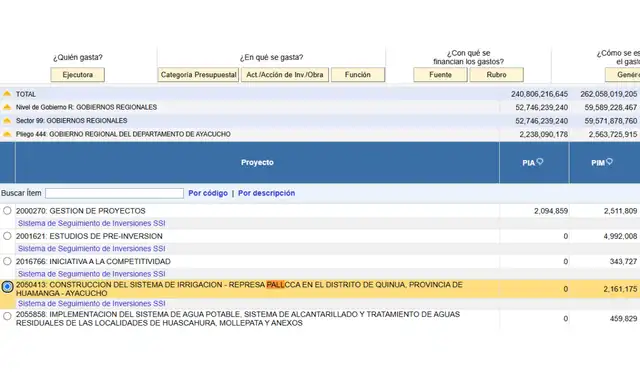The width and height of the screenshot is (640, 376).
Task: Select the Función button
Action: pos(358,75)
